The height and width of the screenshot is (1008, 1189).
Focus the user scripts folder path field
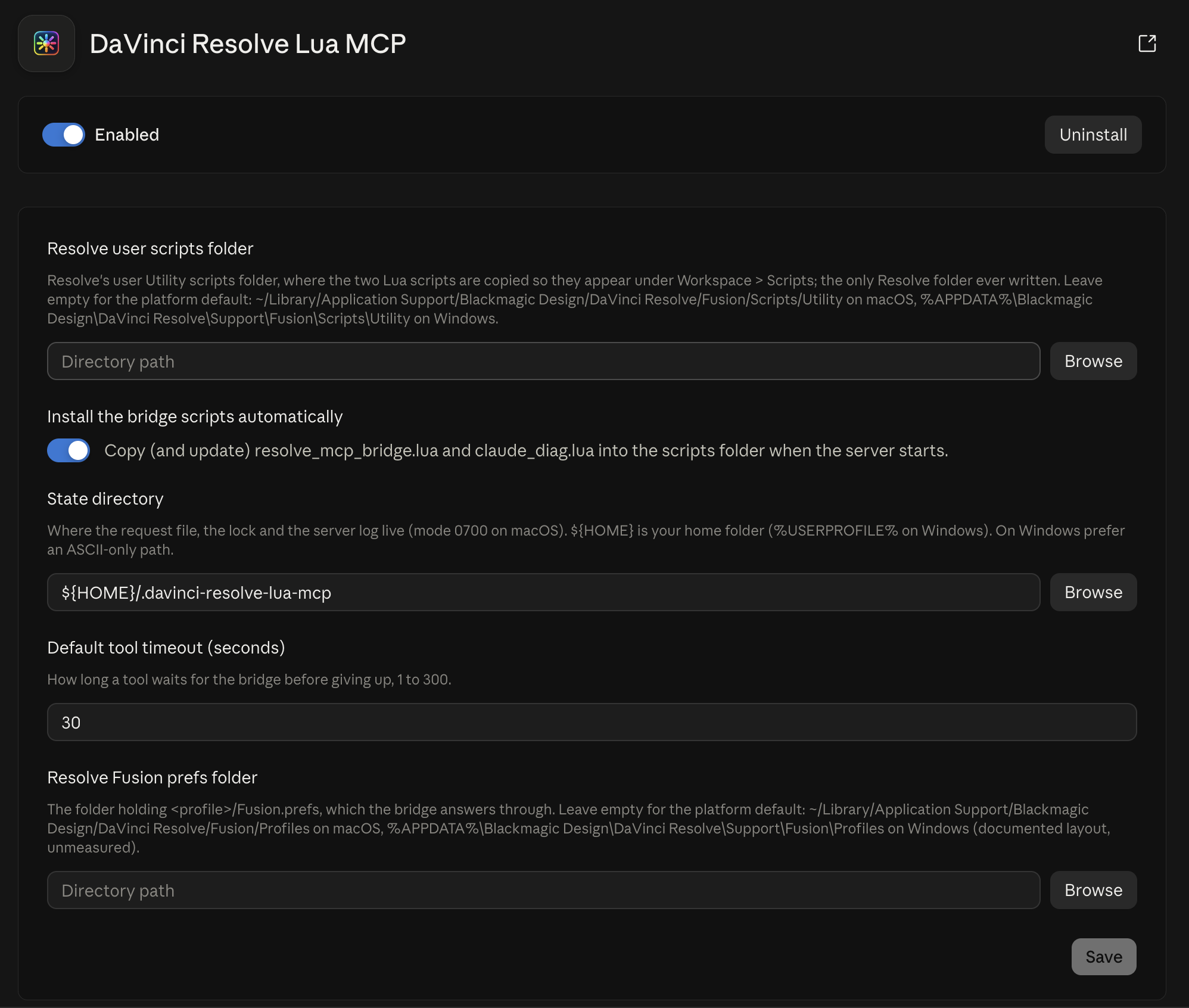click(544, 361)
